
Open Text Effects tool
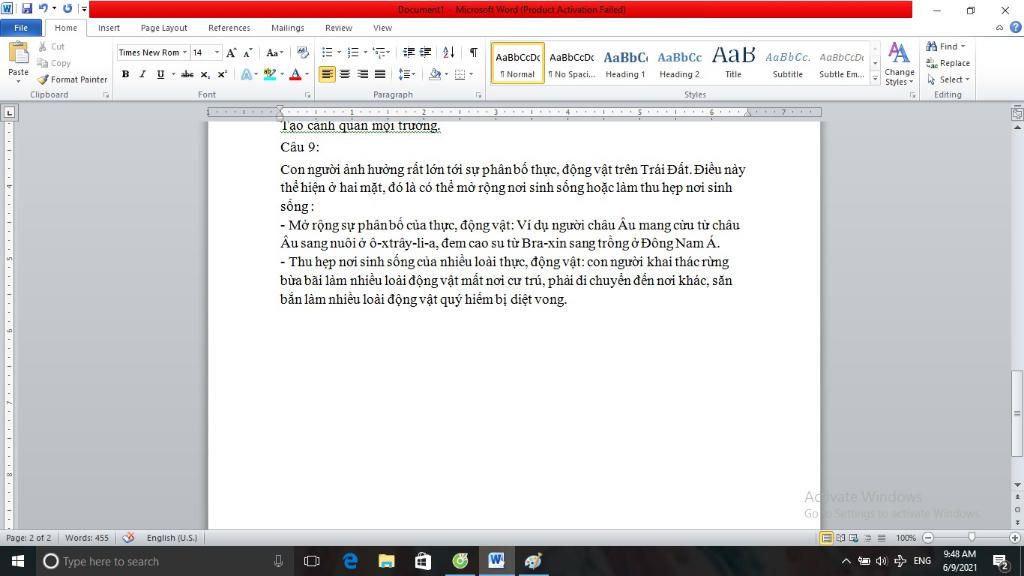tap(247, 74)
